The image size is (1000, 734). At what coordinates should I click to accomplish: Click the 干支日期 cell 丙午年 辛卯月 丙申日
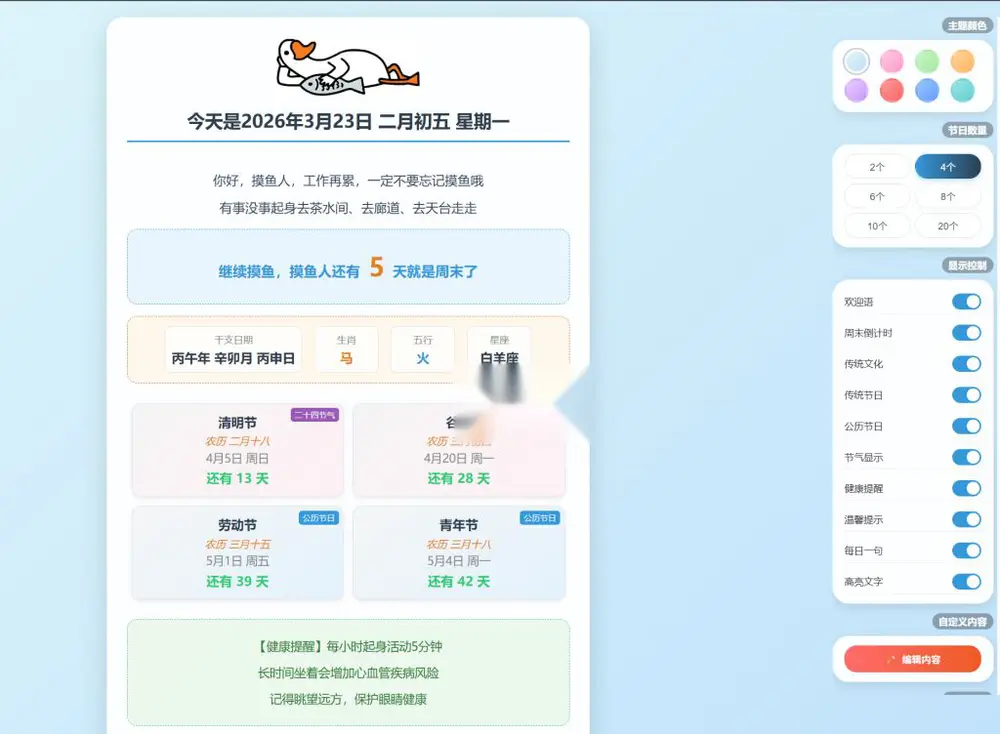(233, 349)
